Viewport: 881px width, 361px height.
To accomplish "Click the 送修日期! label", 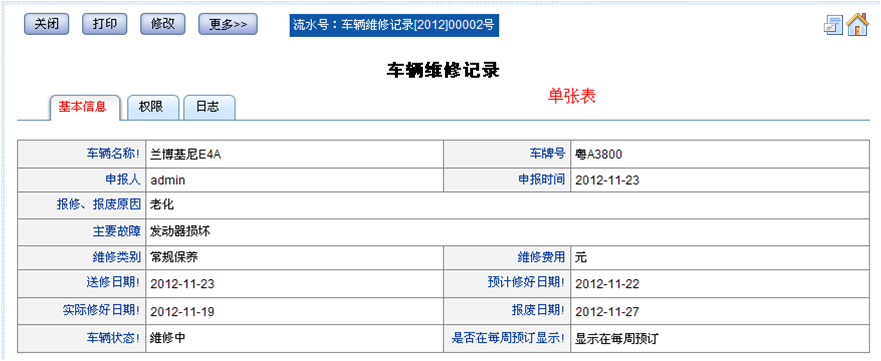I will 112,282.
